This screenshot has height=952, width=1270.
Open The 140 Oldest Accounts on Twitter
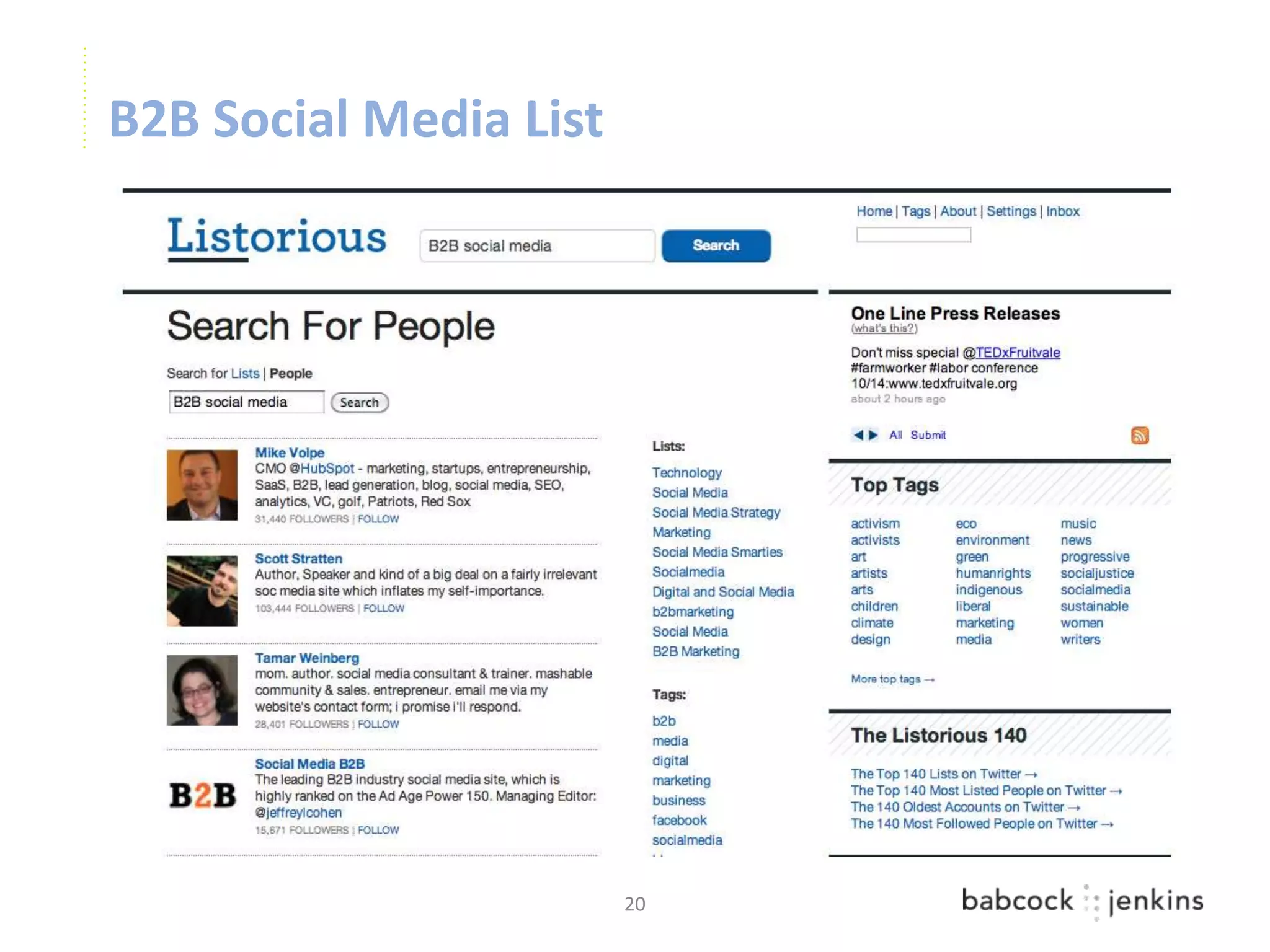pyautogui.click(x=966, y=807)
